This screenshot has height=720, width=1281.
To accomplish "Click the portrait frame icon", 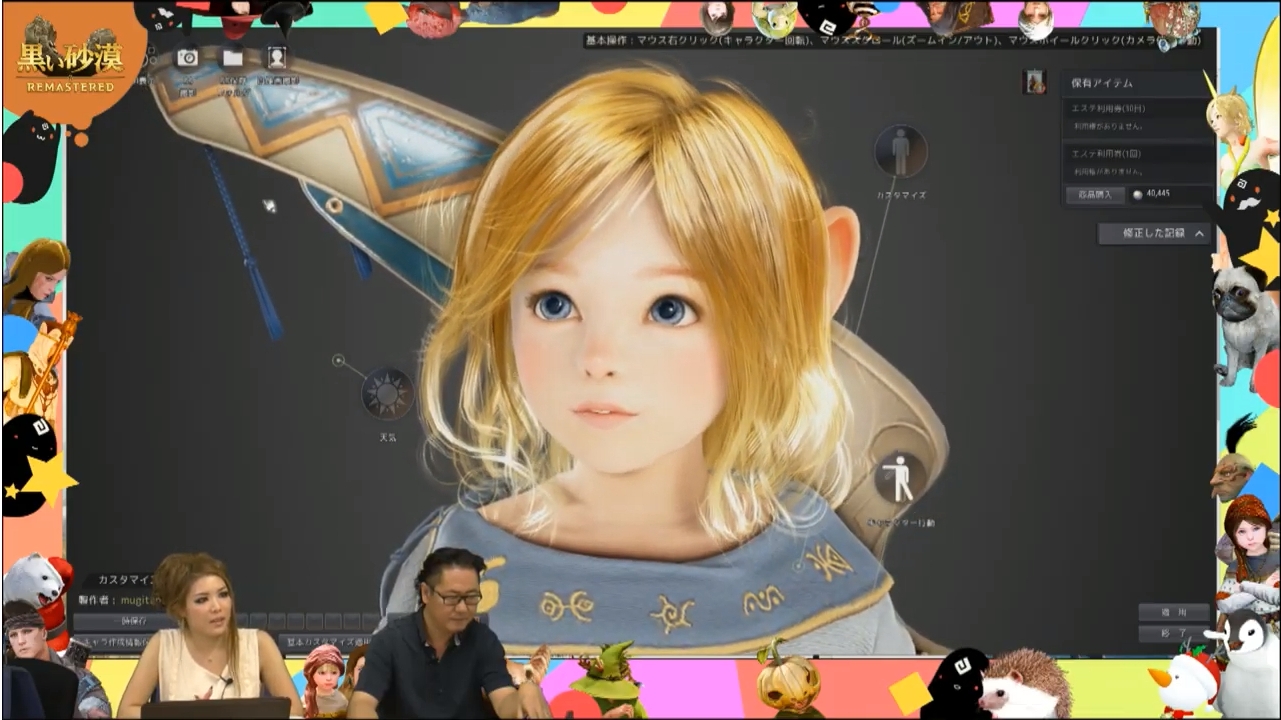I will (x=277, y=57).
